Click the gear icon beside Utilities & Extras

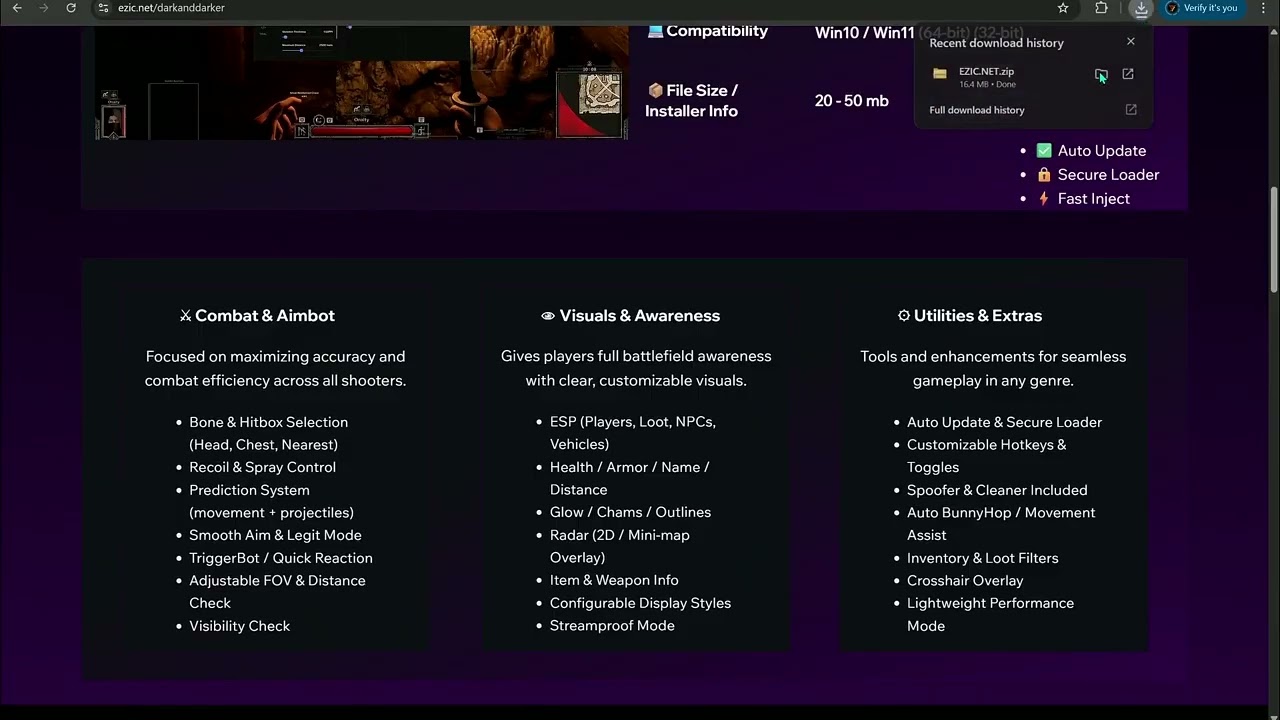point(904,316)
